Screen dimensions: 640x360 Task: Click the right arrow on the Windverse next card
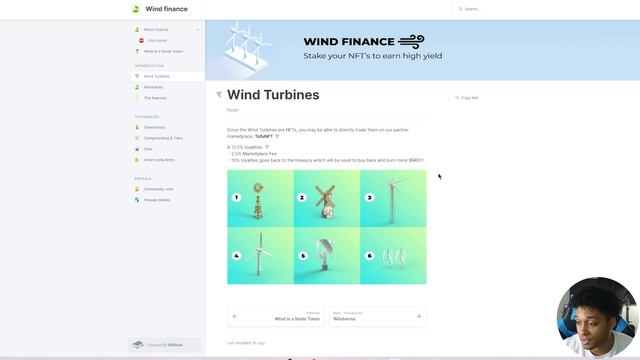418,316
